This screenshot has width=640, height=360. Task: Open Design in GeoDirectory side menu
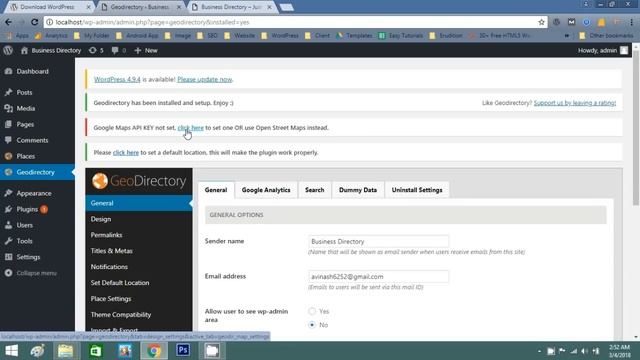139,219
